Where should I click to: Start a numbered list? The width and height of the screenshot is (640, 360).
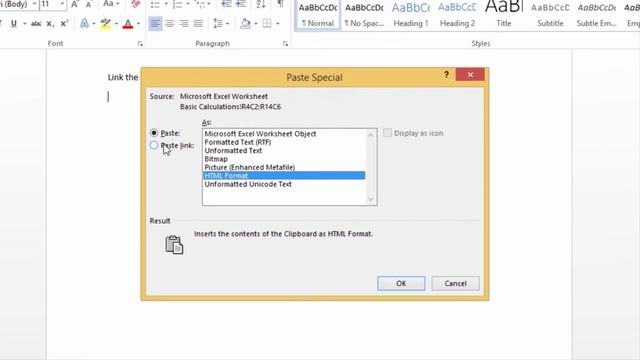coord(177,4)
